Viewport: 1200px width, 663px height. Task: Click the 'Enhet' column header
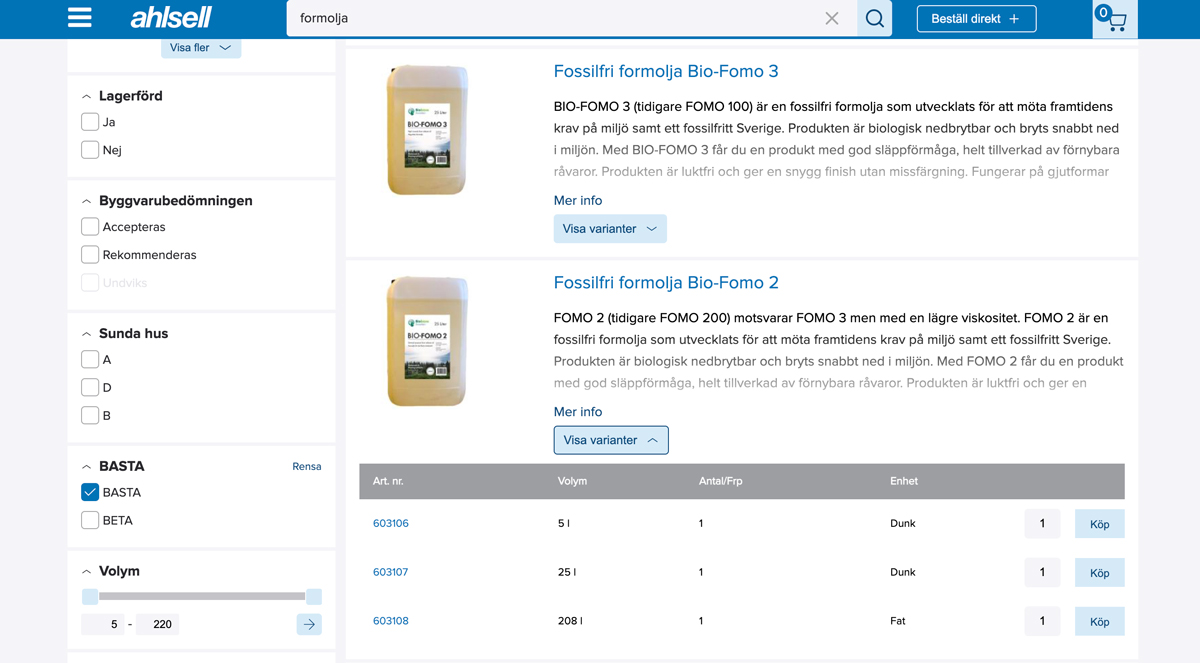pyautogui.click(x=904, y=481)
